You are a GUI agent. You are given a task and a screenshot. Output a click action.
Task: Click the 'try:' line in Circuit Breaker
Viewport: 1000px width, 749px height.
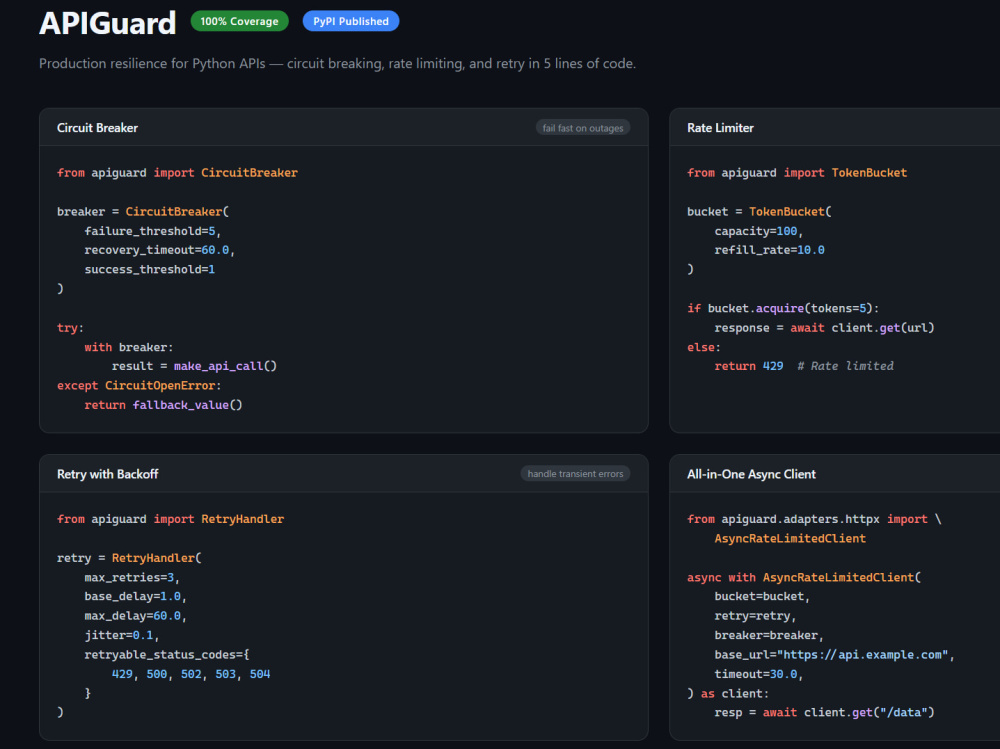[70, 328]
